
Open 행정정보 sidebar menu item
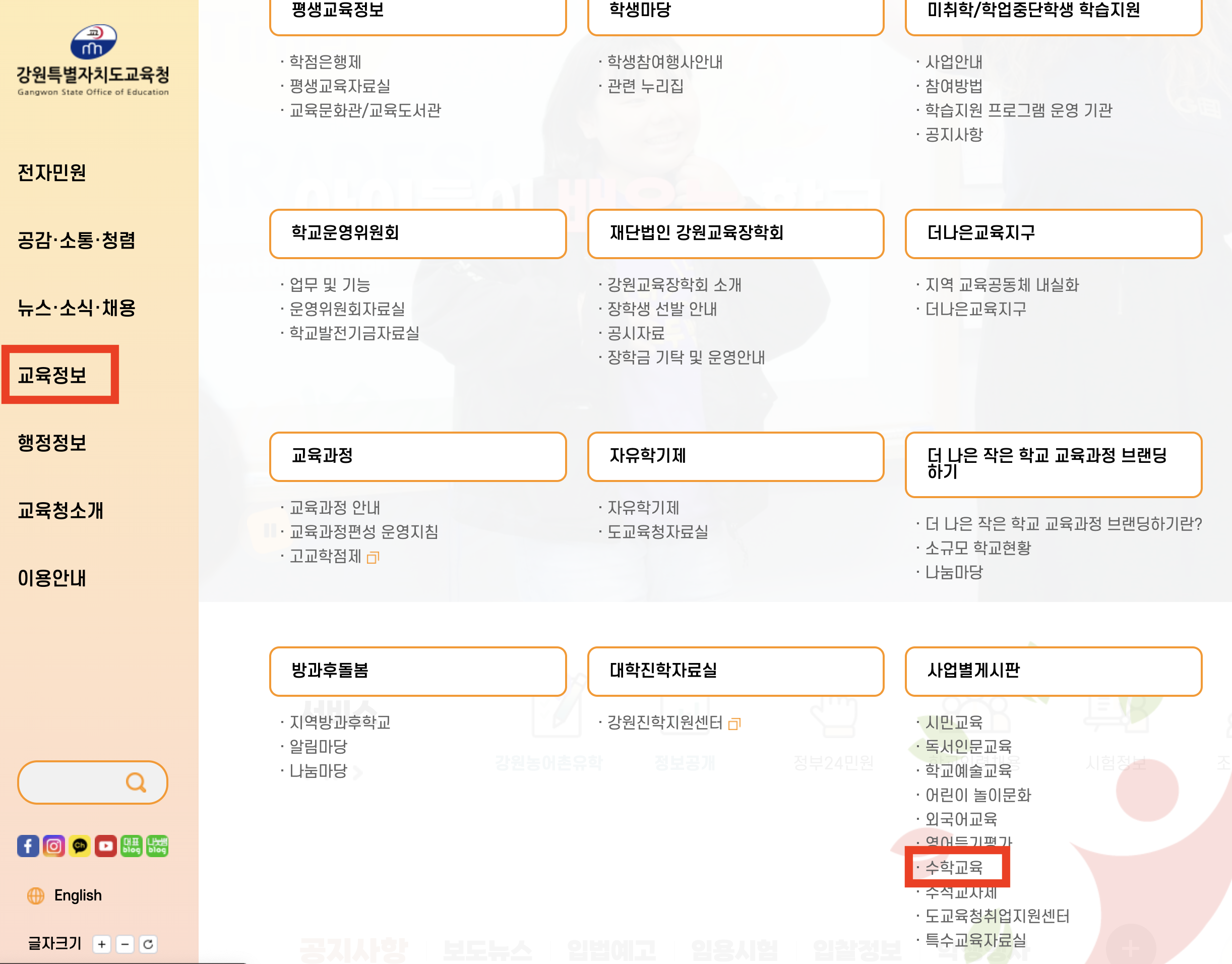(52, 443)
